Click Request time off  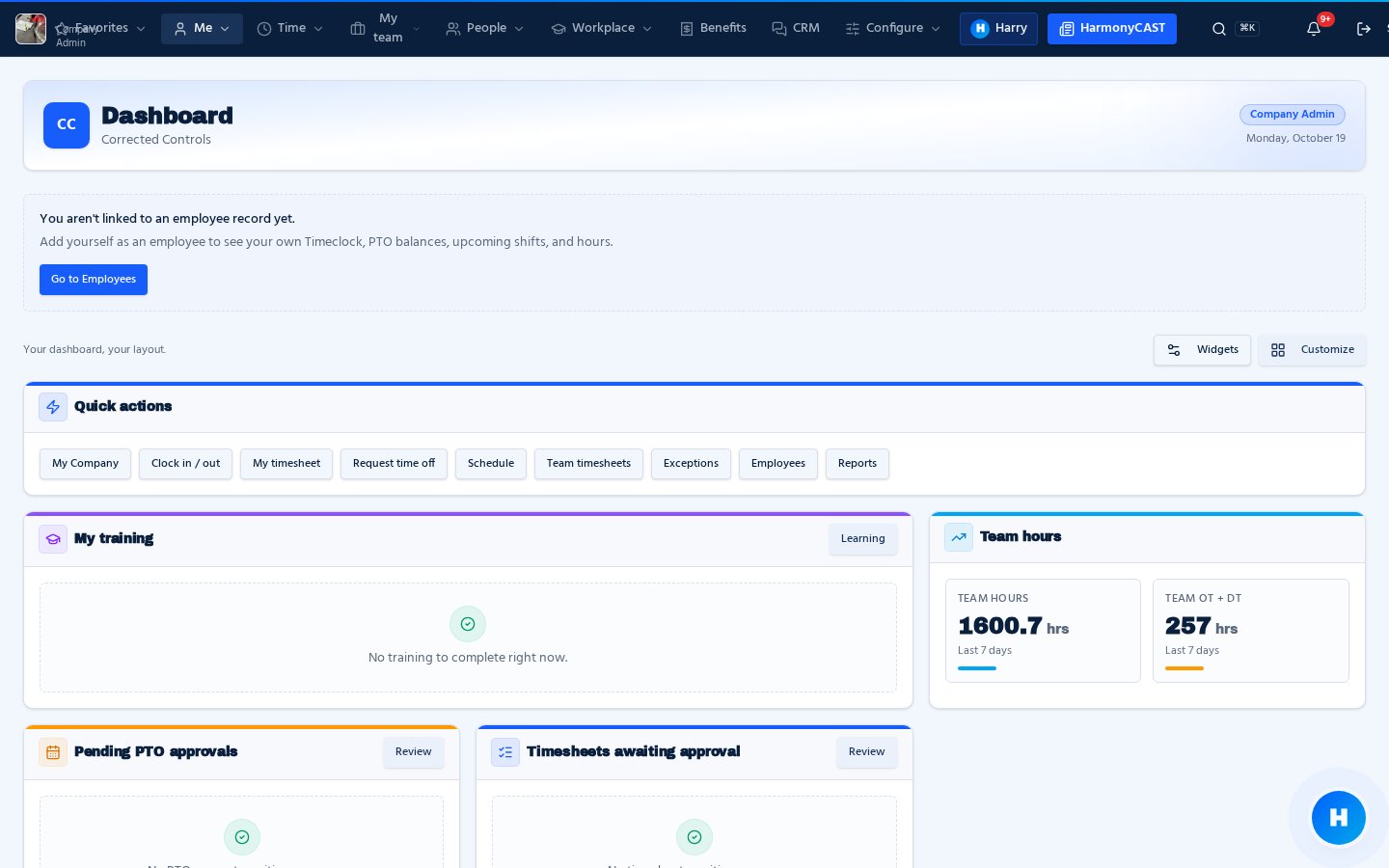tap(394, 464)
